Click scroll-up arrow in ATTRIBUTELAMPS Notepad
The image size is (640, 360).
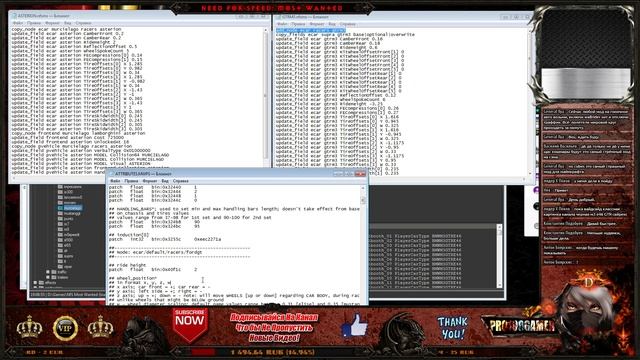coord(363,188)
